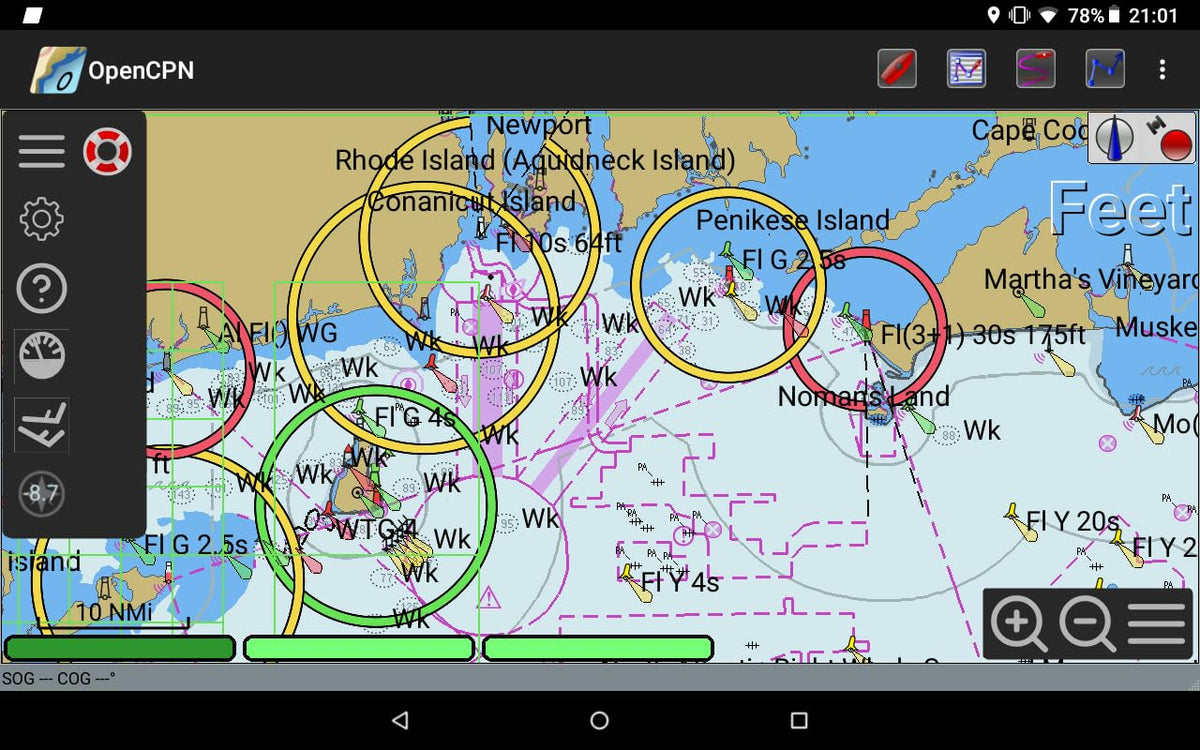Click the Nomans Land label
The image size is (1200, 750).
(864, 397)
